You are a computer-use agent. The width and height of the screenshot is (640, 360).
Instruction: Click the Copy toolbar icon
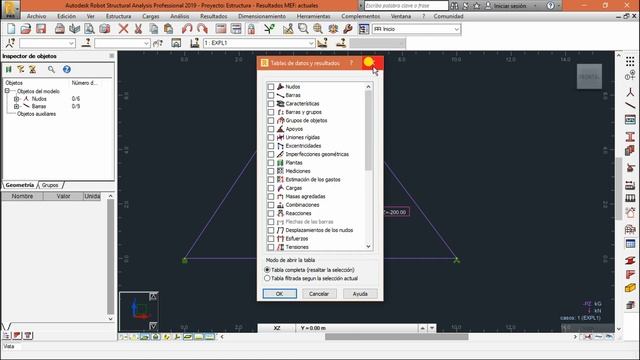(x=153, y=29)
